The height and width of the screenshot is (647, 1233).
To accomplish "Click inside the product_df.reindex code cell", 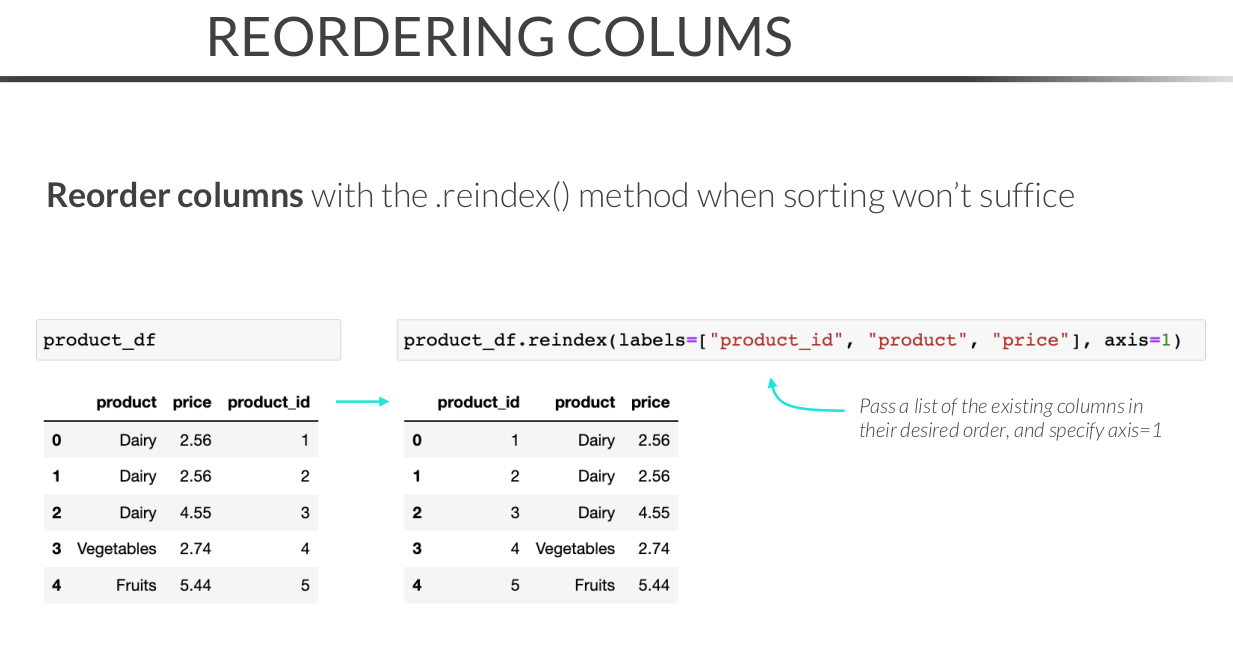I will 800,340.
